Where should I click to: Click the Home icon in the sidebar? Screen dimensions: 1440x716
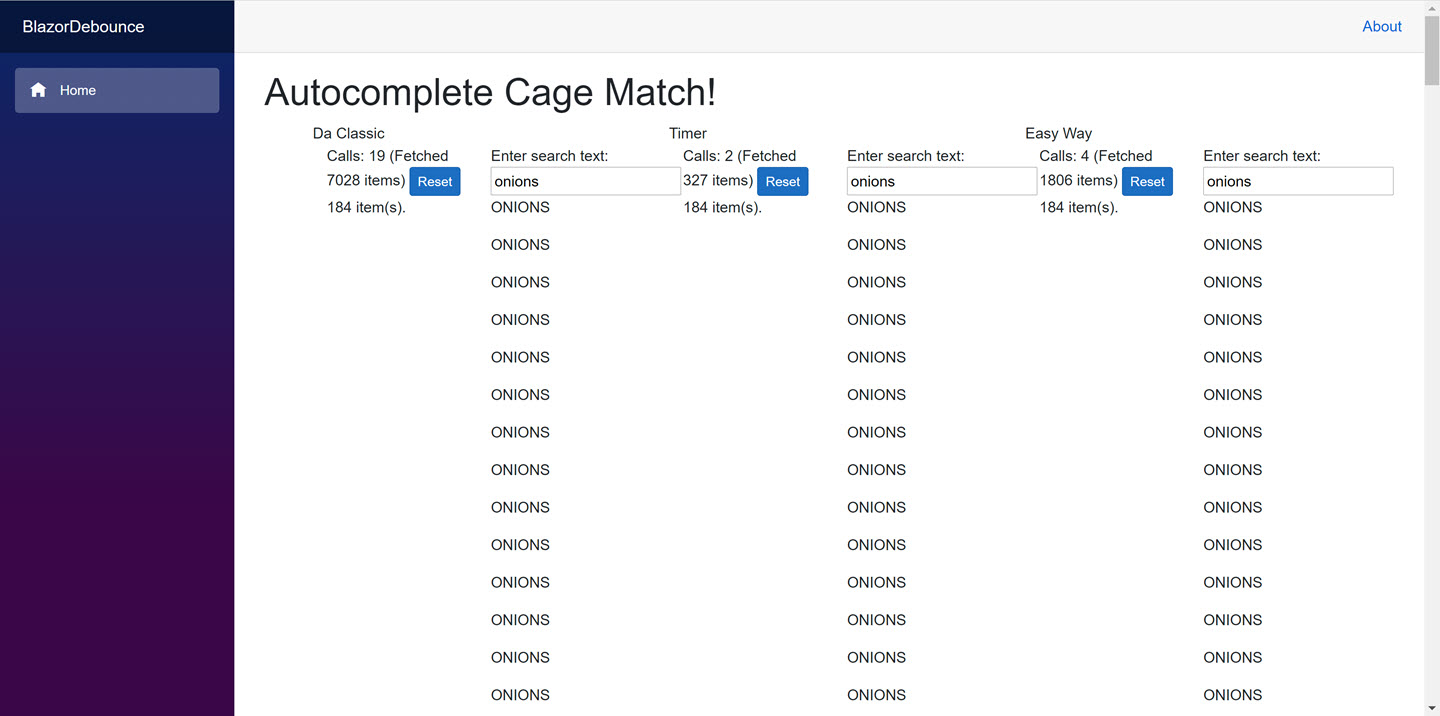pyautogui.click(x=38, y=90)
